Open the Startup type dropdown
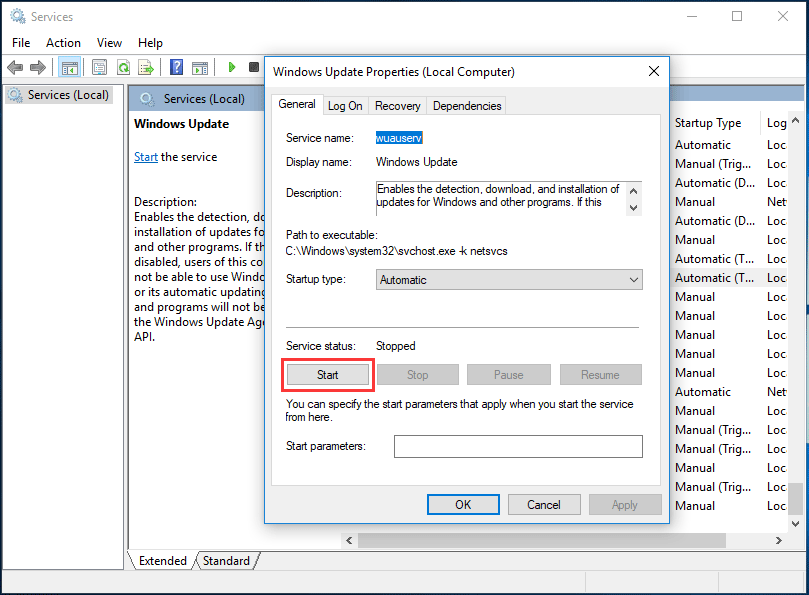809x595 pixels. 509,280
